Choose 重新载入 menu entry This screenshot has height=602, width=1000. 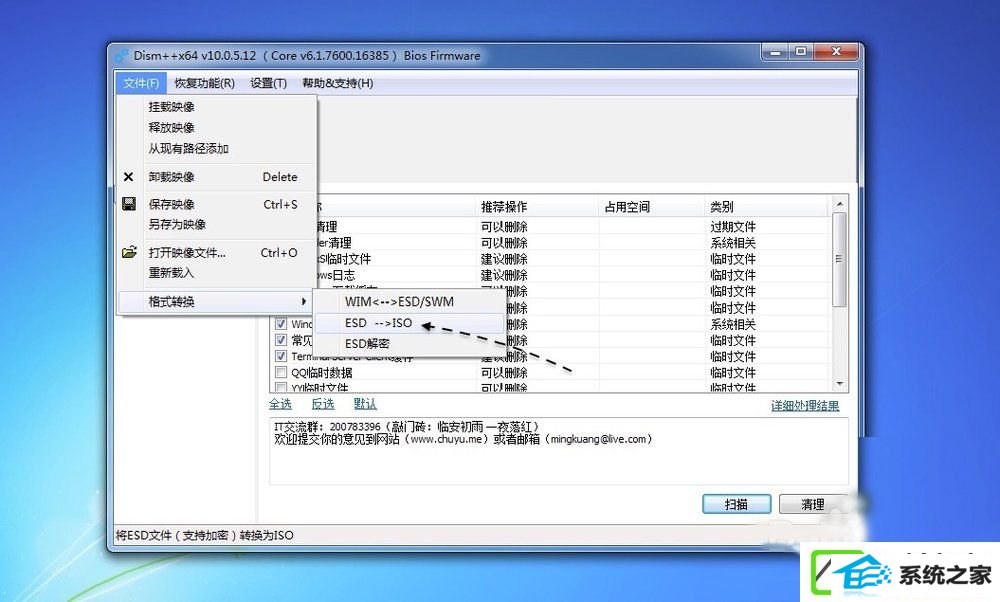[217, 273]
